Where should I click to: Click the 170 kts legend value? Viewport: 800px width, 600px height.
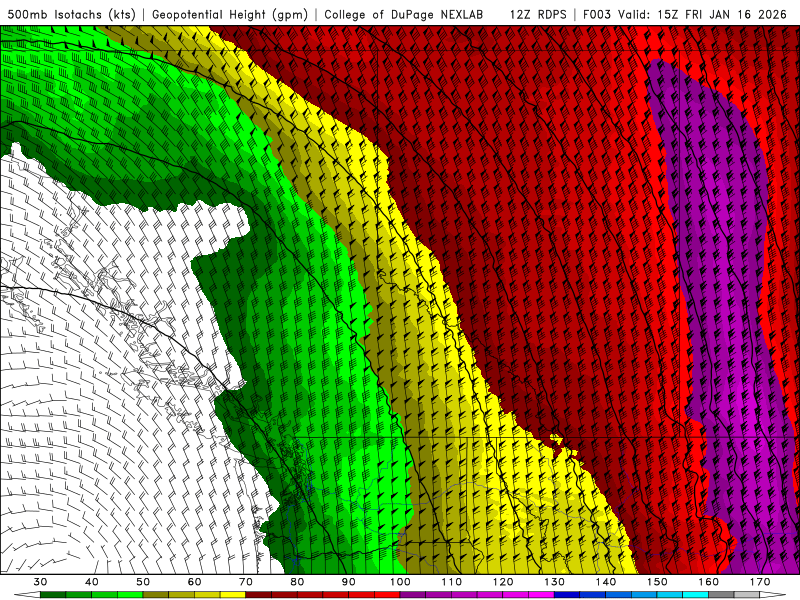click(x=760, y=582)
